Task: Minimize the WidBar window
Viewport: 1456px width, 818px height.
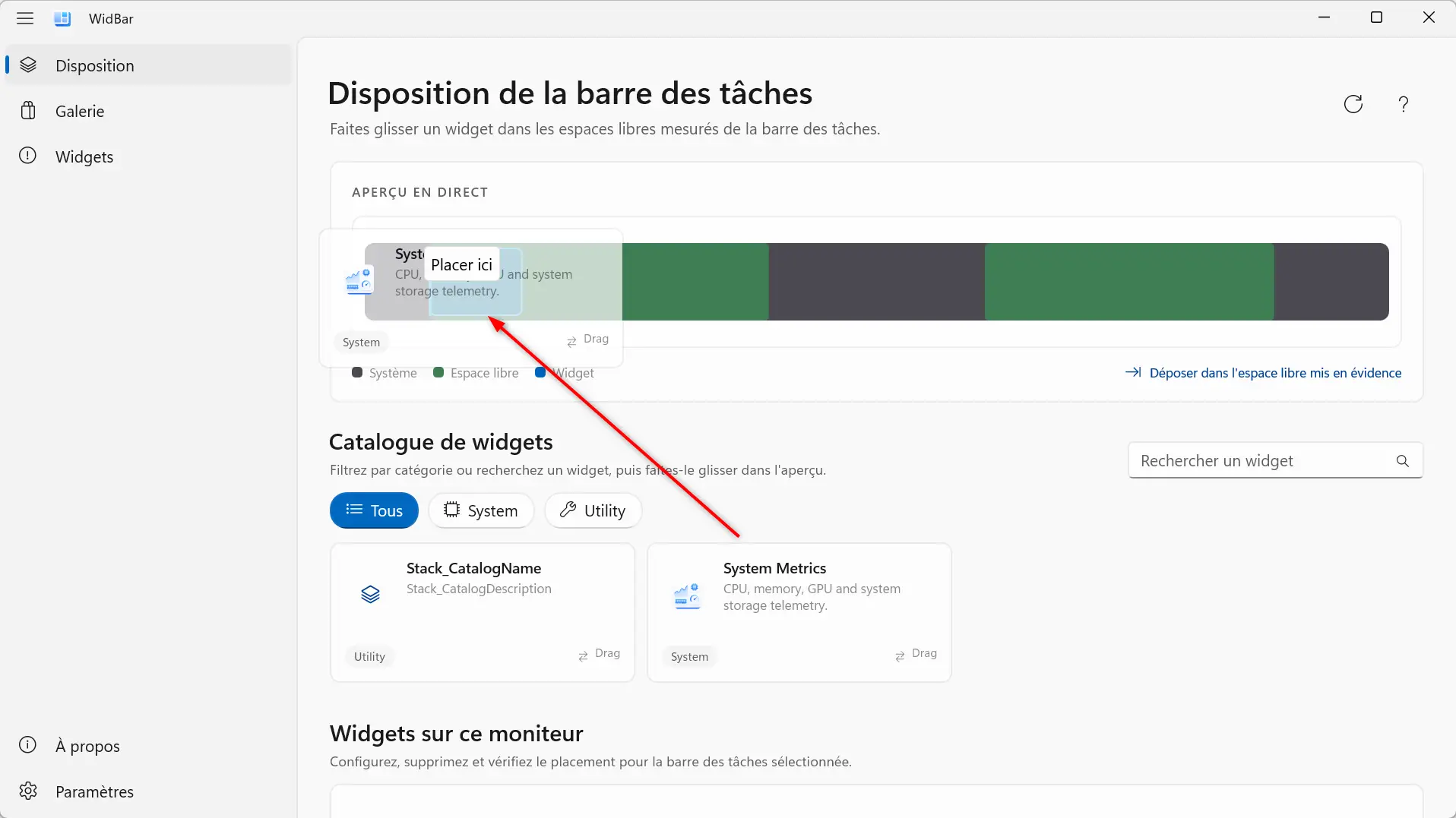Action: coord(1325,17)
